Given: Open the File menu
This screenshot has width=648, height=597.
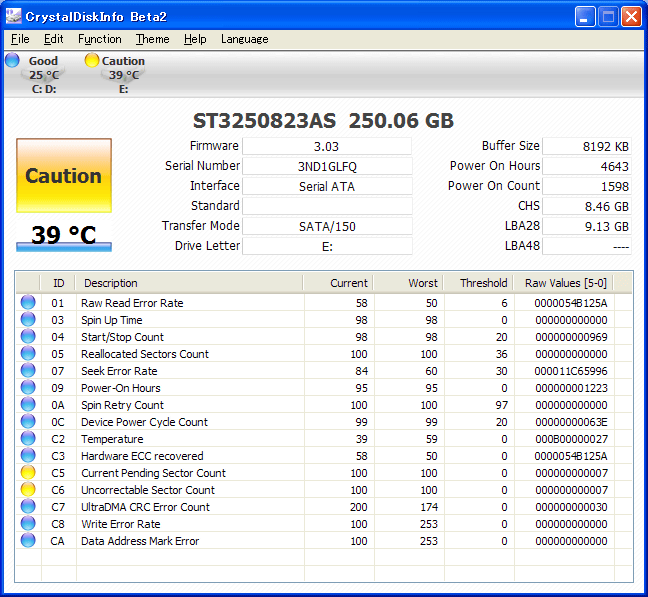Looking at the screenshot, I should [20, 39].
